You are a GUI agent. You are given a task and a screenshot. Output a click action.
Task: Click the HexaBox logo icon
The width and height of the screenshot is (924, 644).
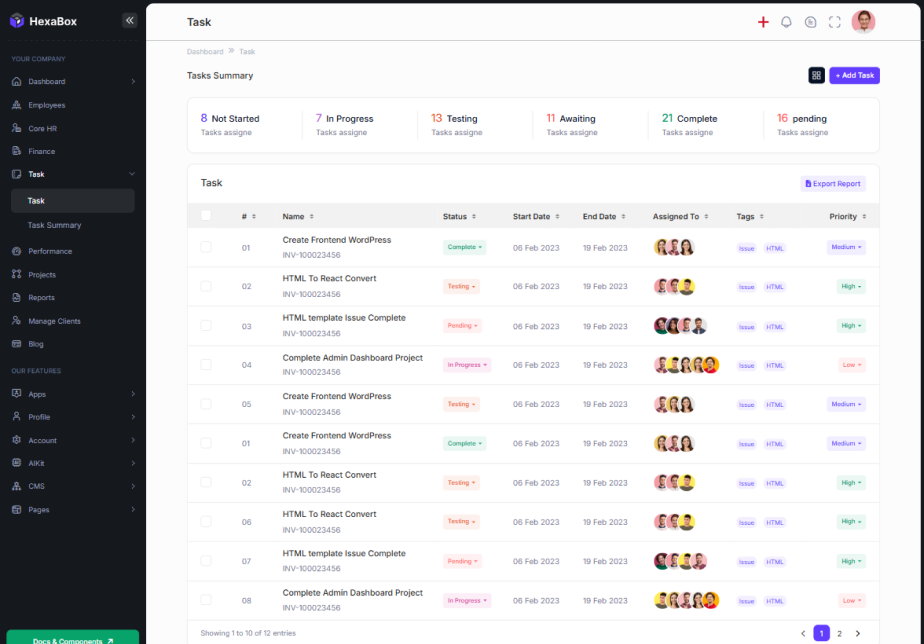point(17,21)
